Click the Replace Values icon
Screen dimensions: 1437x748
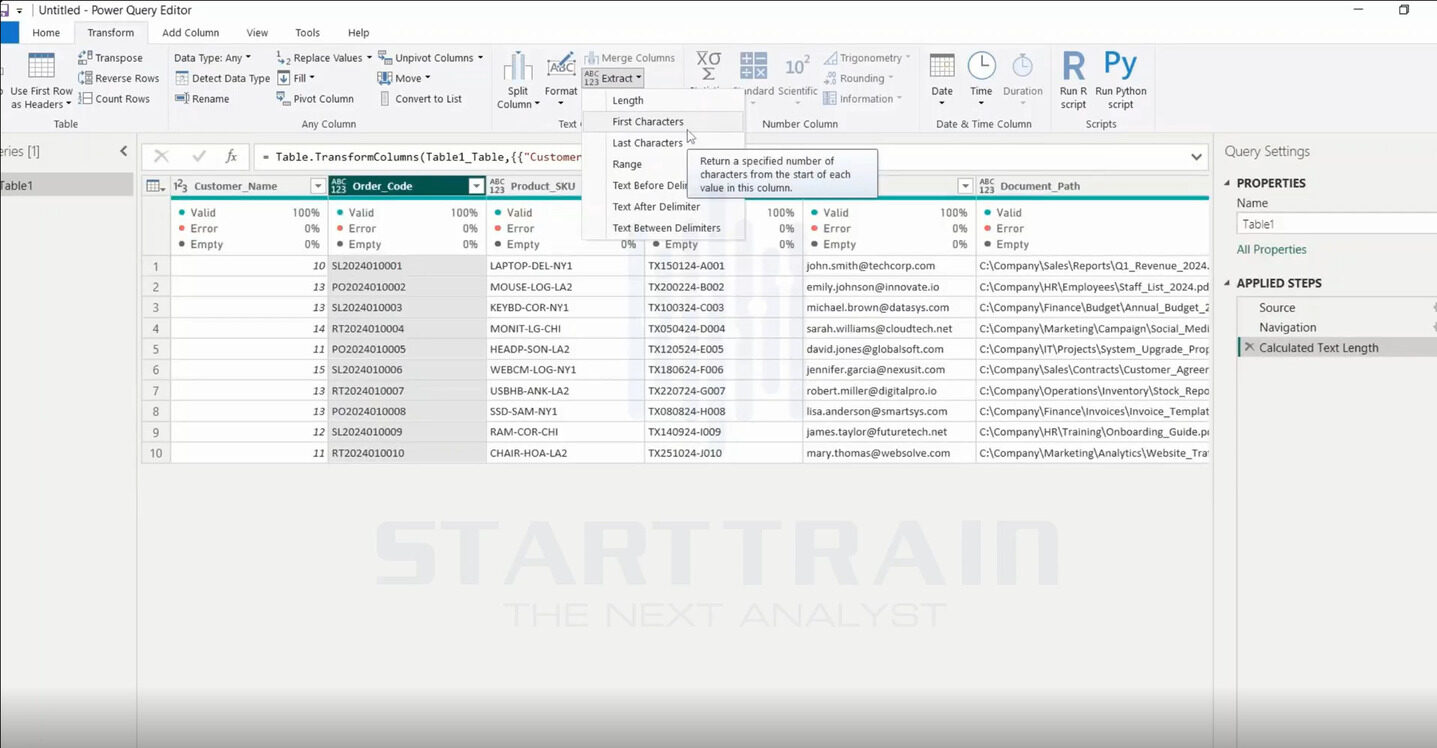(283, 58)
